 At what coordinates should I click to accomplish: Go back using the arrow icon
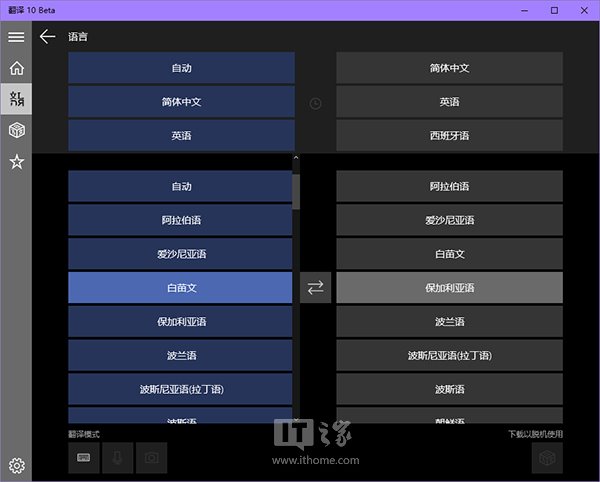(x=47, y=37)
